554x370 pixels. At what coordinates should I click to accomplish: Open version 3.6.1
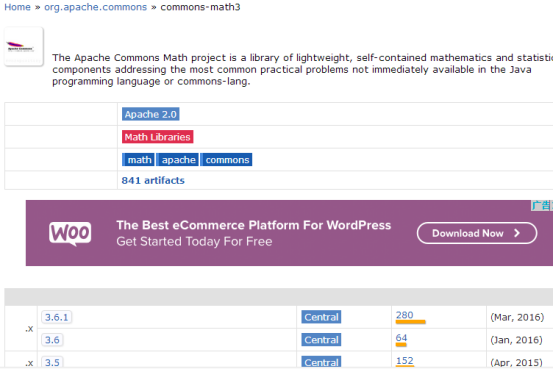tap(57, 317)
